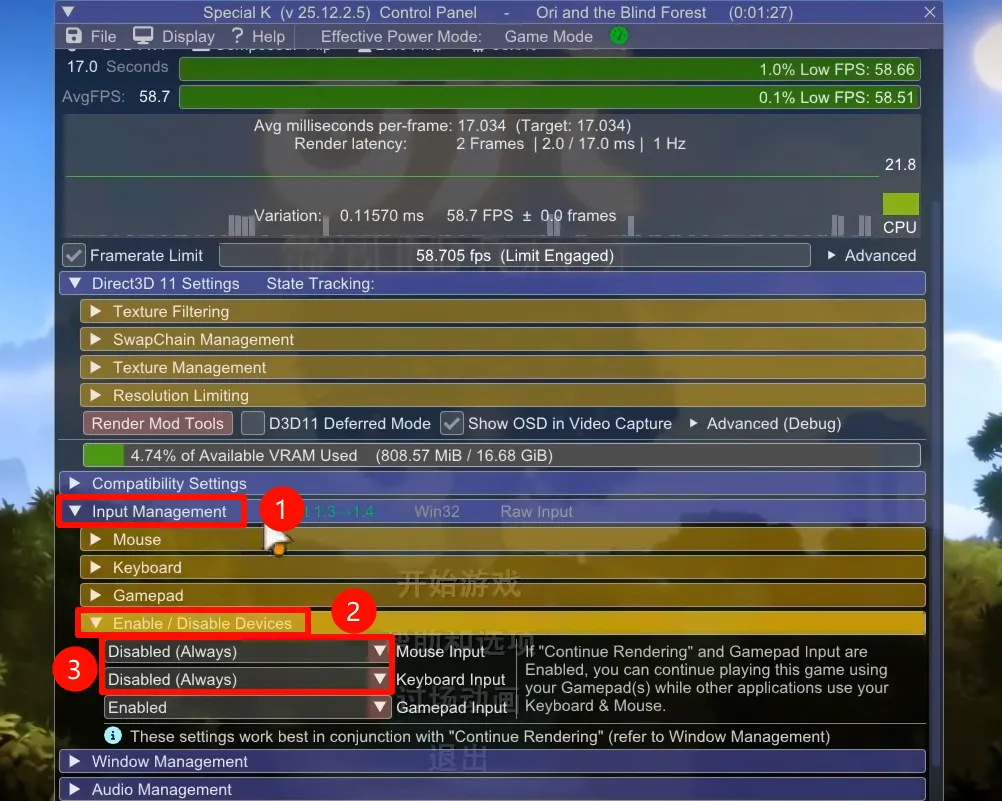The image size is (1002, 801).
Task: Open the File menu
Action: pyautogui.click(x=103, y=36)
